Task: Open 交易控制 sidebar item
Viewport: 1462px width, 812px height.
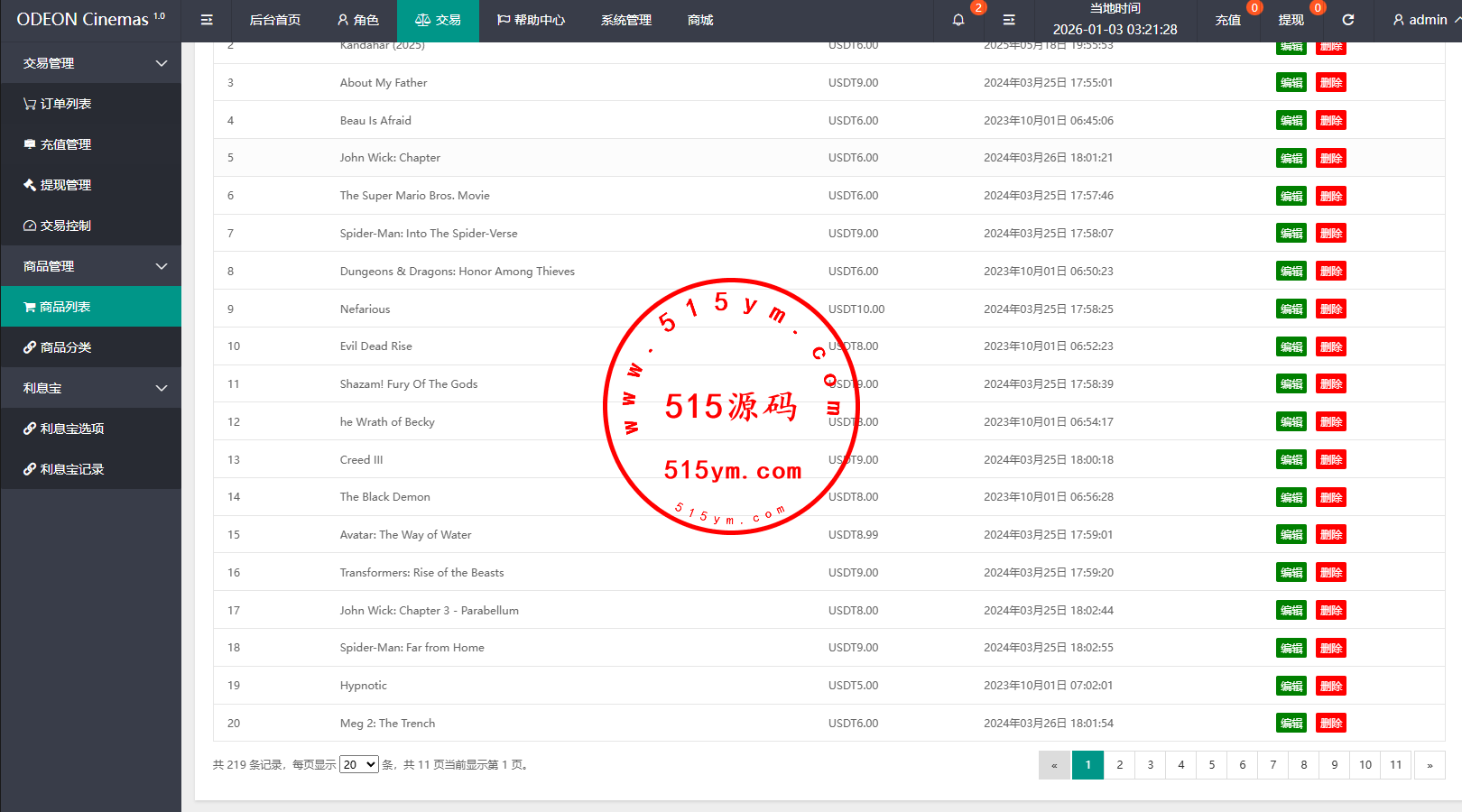Action: [x=65, y=226]
